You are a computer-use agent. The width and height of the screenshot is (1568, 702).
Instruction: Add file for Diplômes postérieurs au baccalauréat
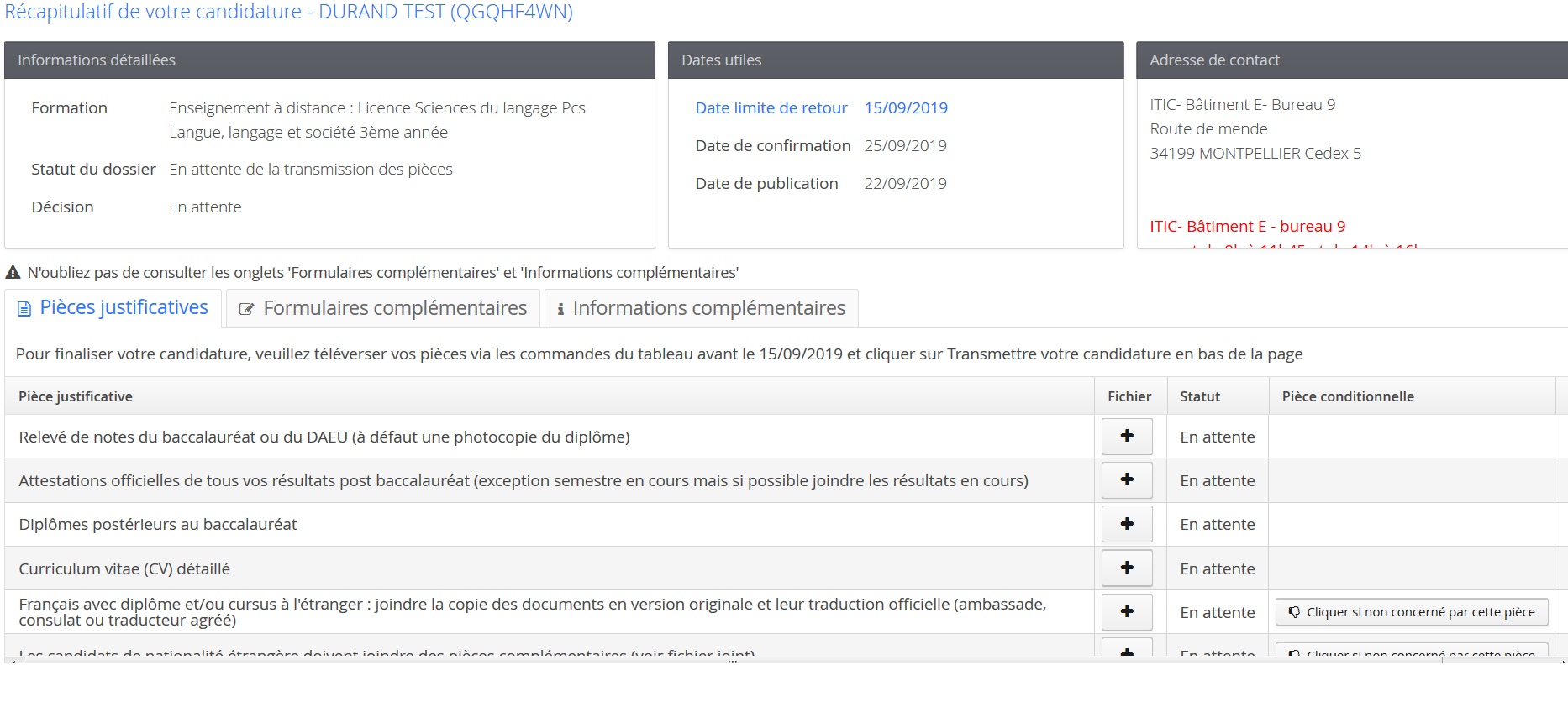1127,524
